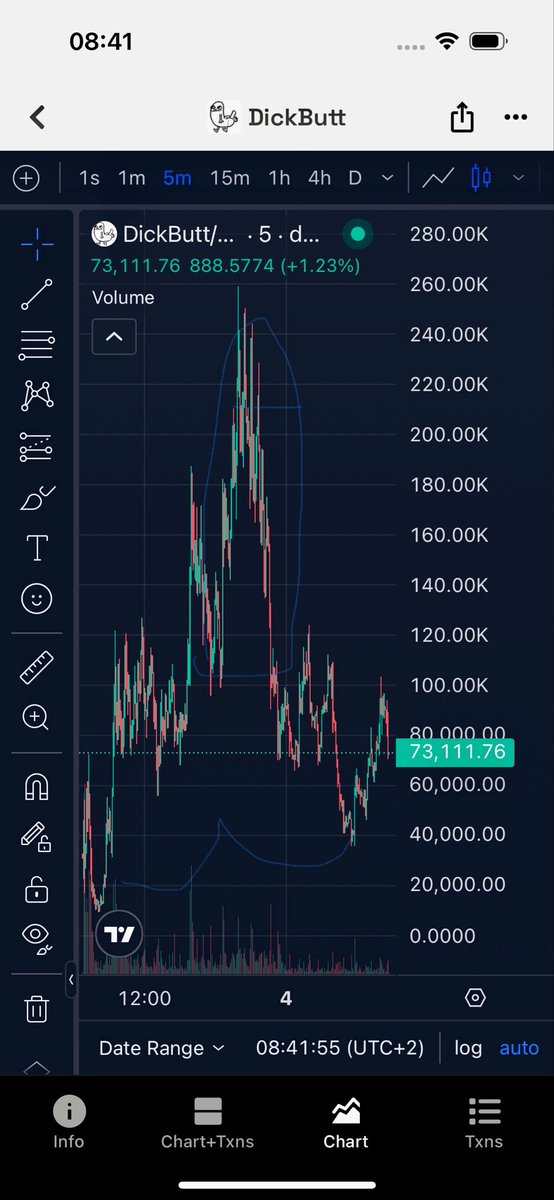Select the line chart style icon
This screenshot has height=1200, width=554.
(438, 178)
